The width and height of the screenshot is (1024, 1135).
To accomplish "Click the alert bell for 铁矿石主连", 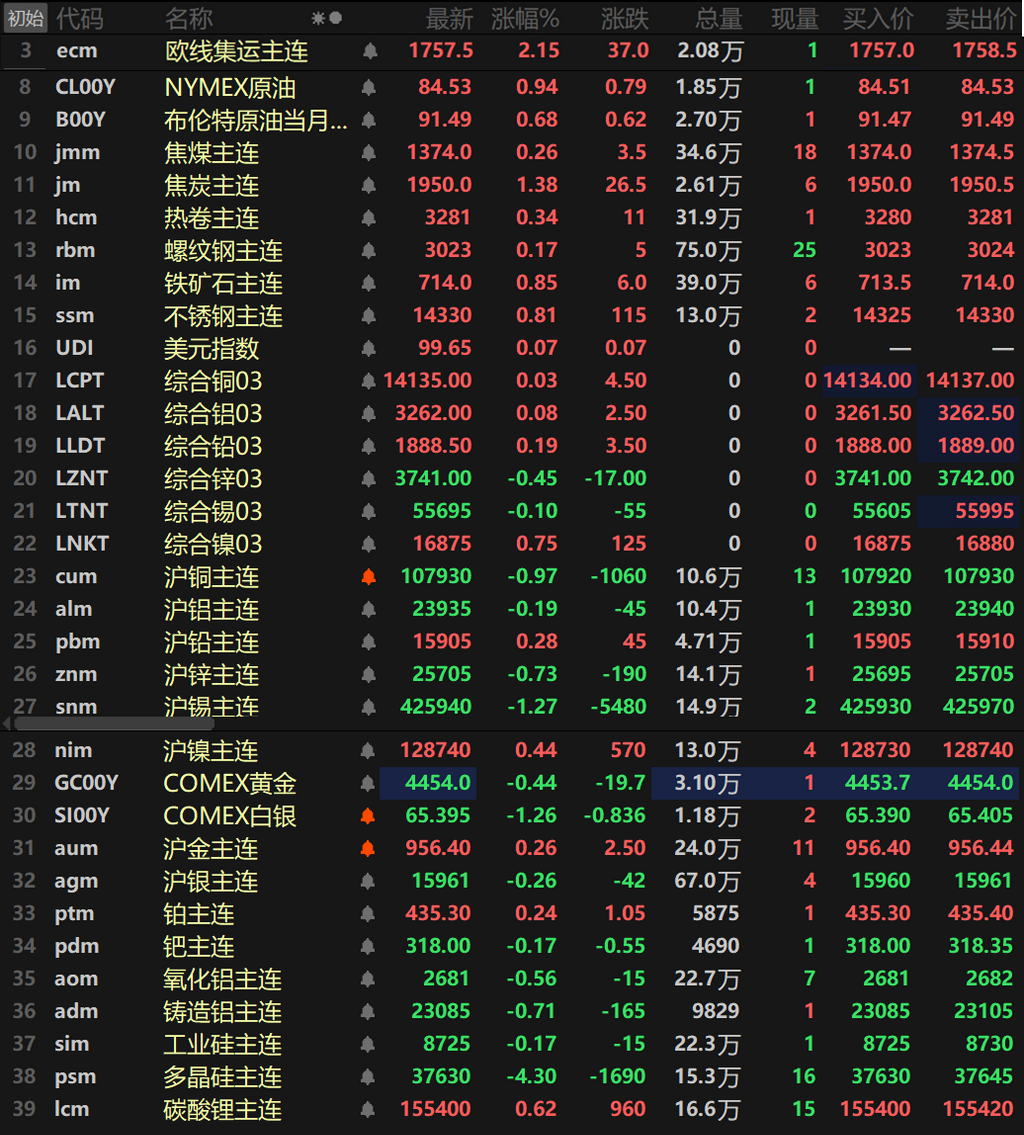I will pyautogui.click(x=368, y=283).
